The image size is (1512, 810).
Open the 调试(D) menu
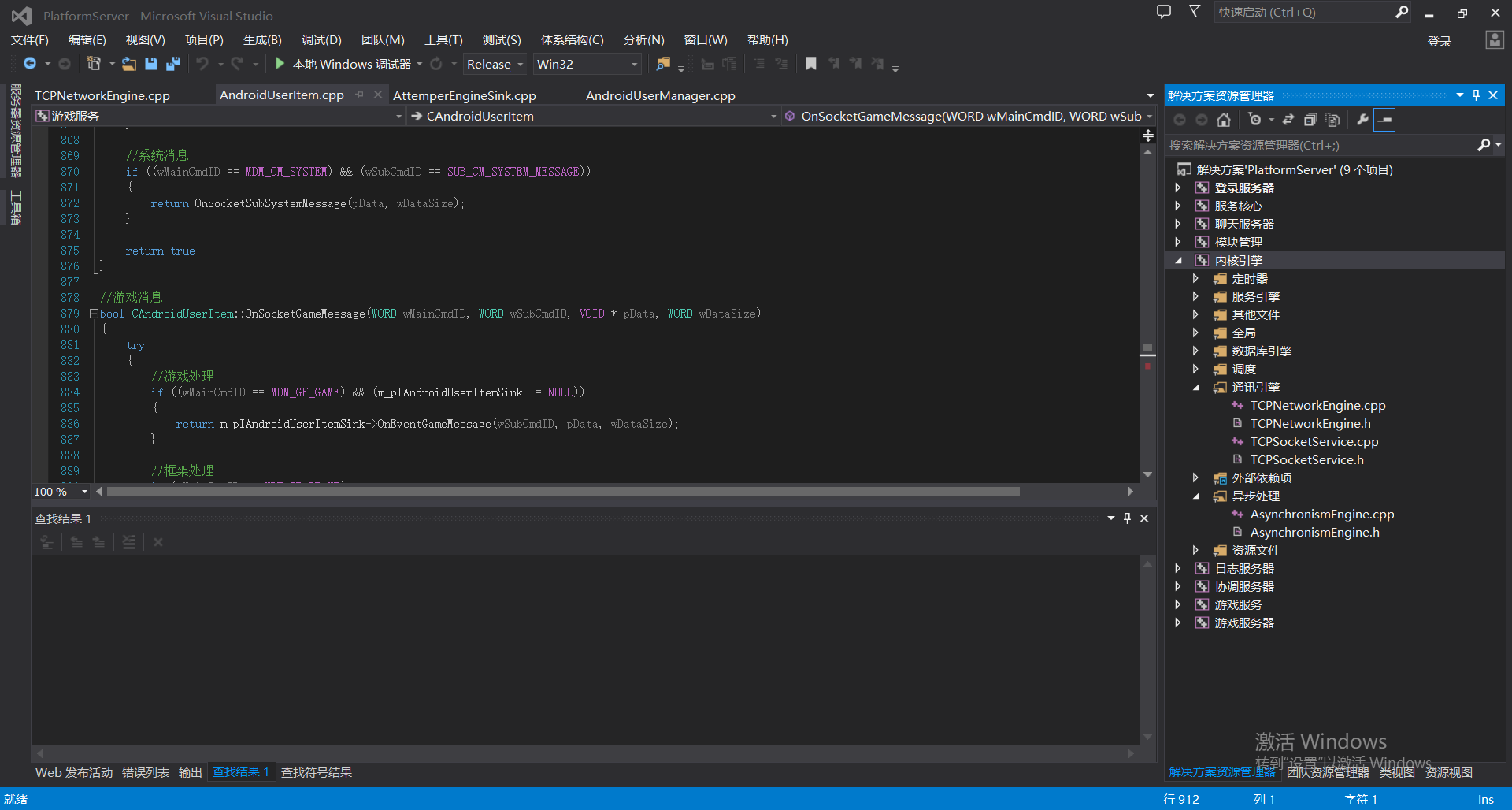pos(321,39)
